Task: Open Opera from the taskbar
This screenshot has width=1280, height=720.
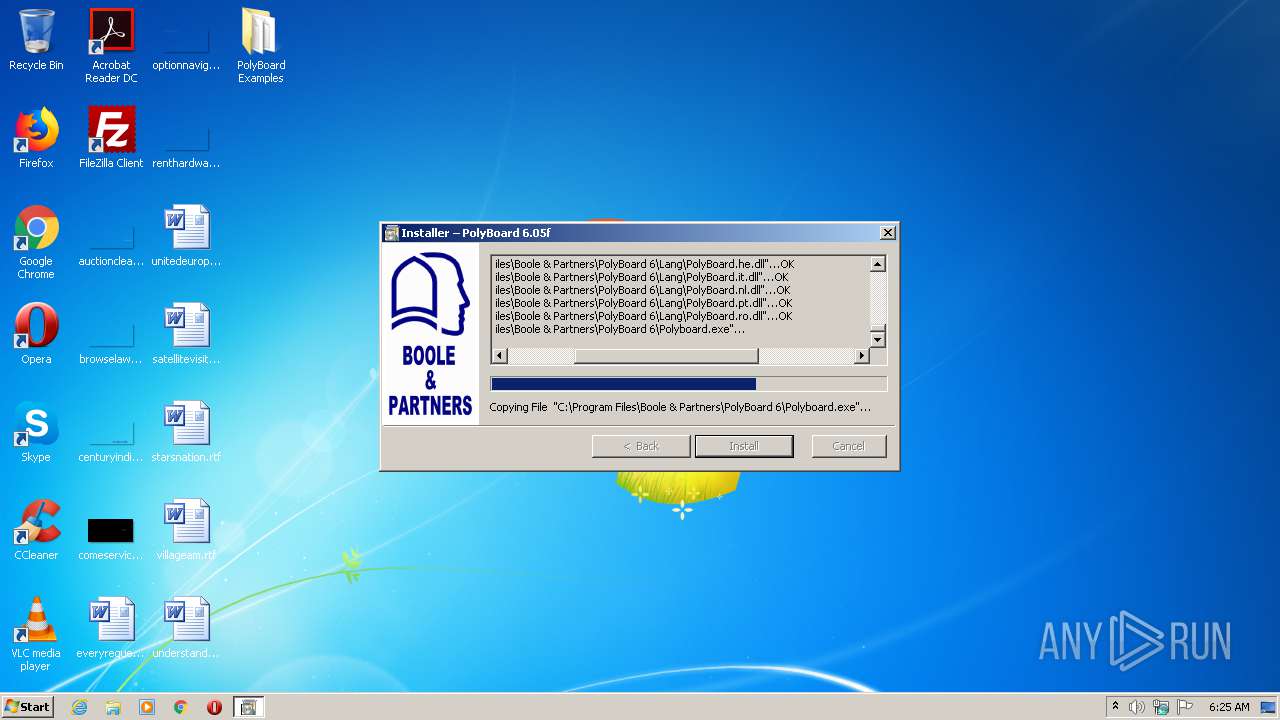Action: tap(214, 707)
